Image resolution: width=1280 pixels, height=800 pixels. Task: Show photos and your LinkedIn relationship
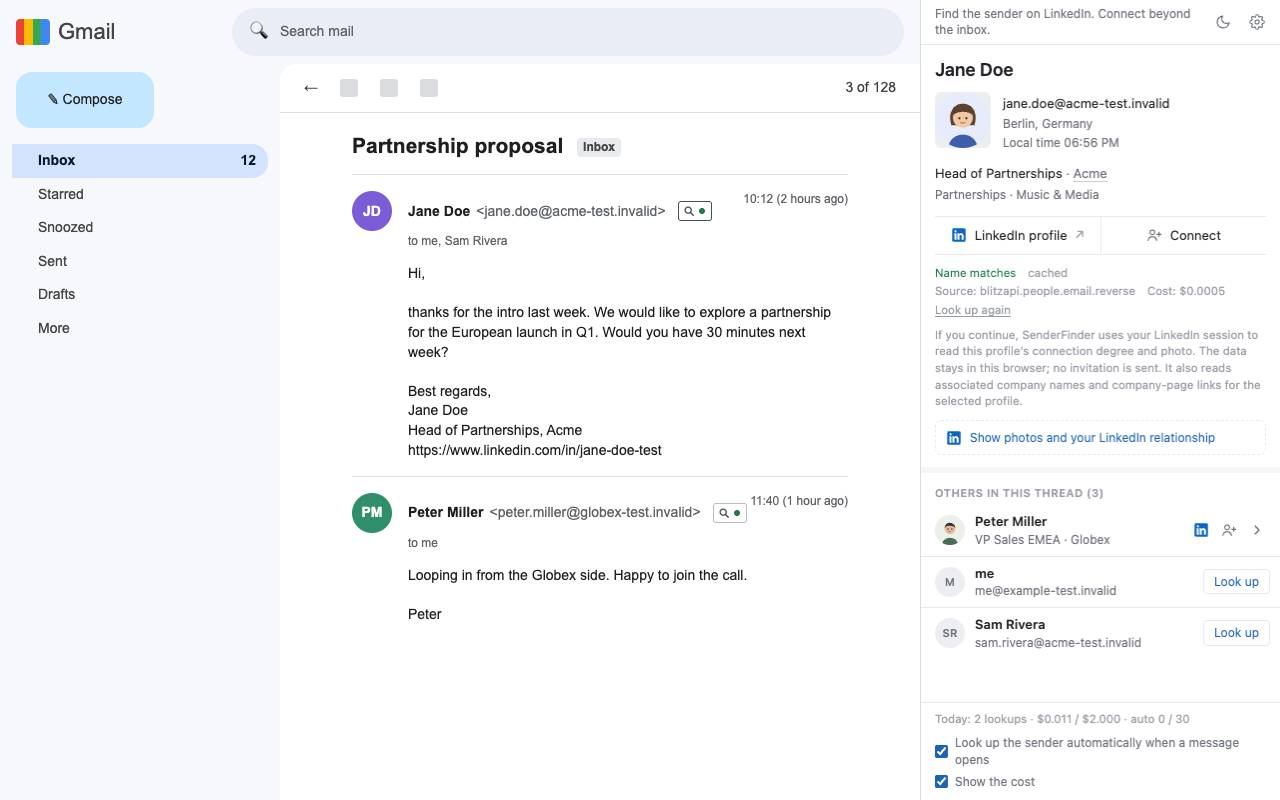pos(1100,438)
